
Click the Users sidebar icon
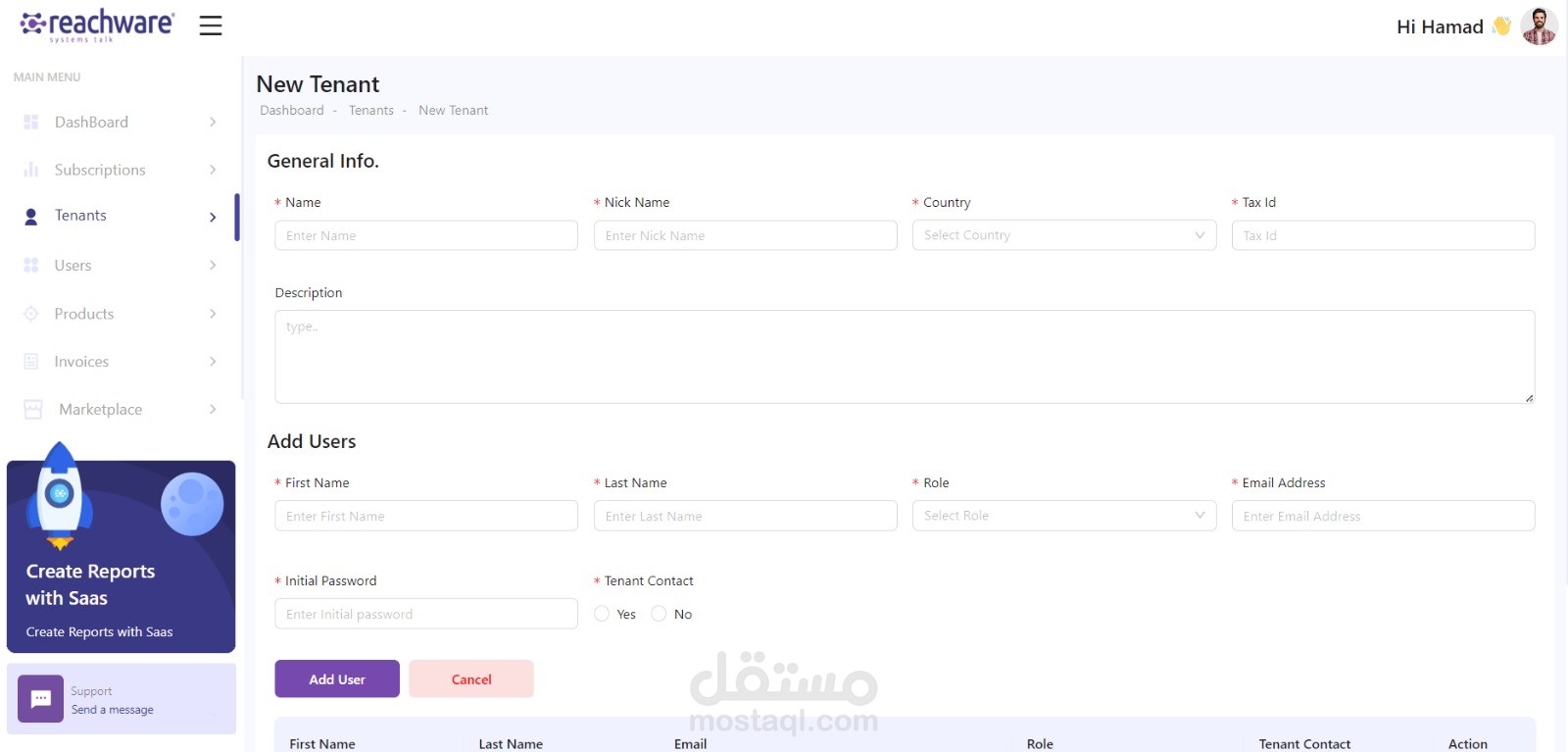click(x=31, y=266)
